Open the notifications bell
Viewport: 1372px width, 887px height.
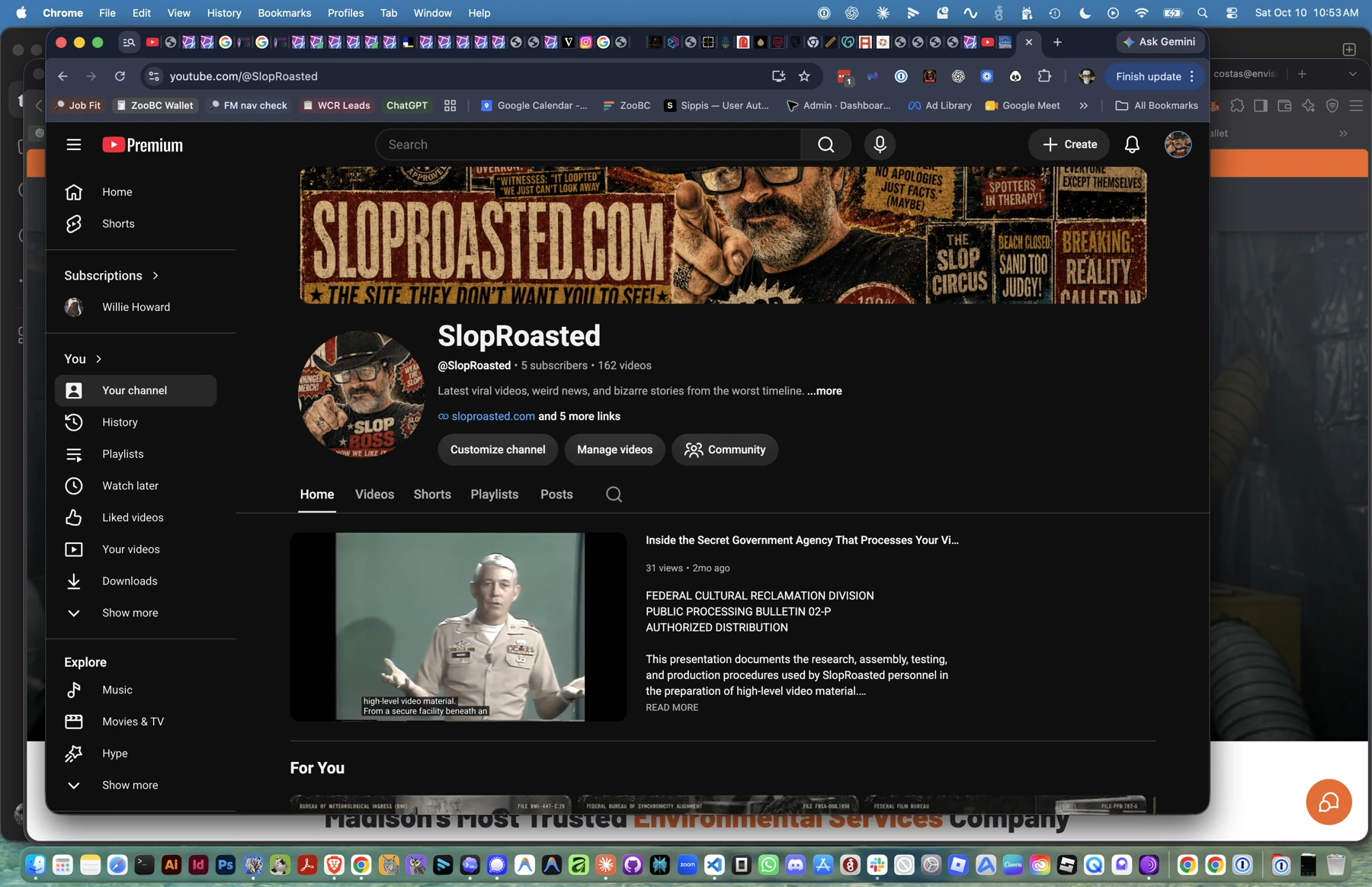tap(1132, 145)
